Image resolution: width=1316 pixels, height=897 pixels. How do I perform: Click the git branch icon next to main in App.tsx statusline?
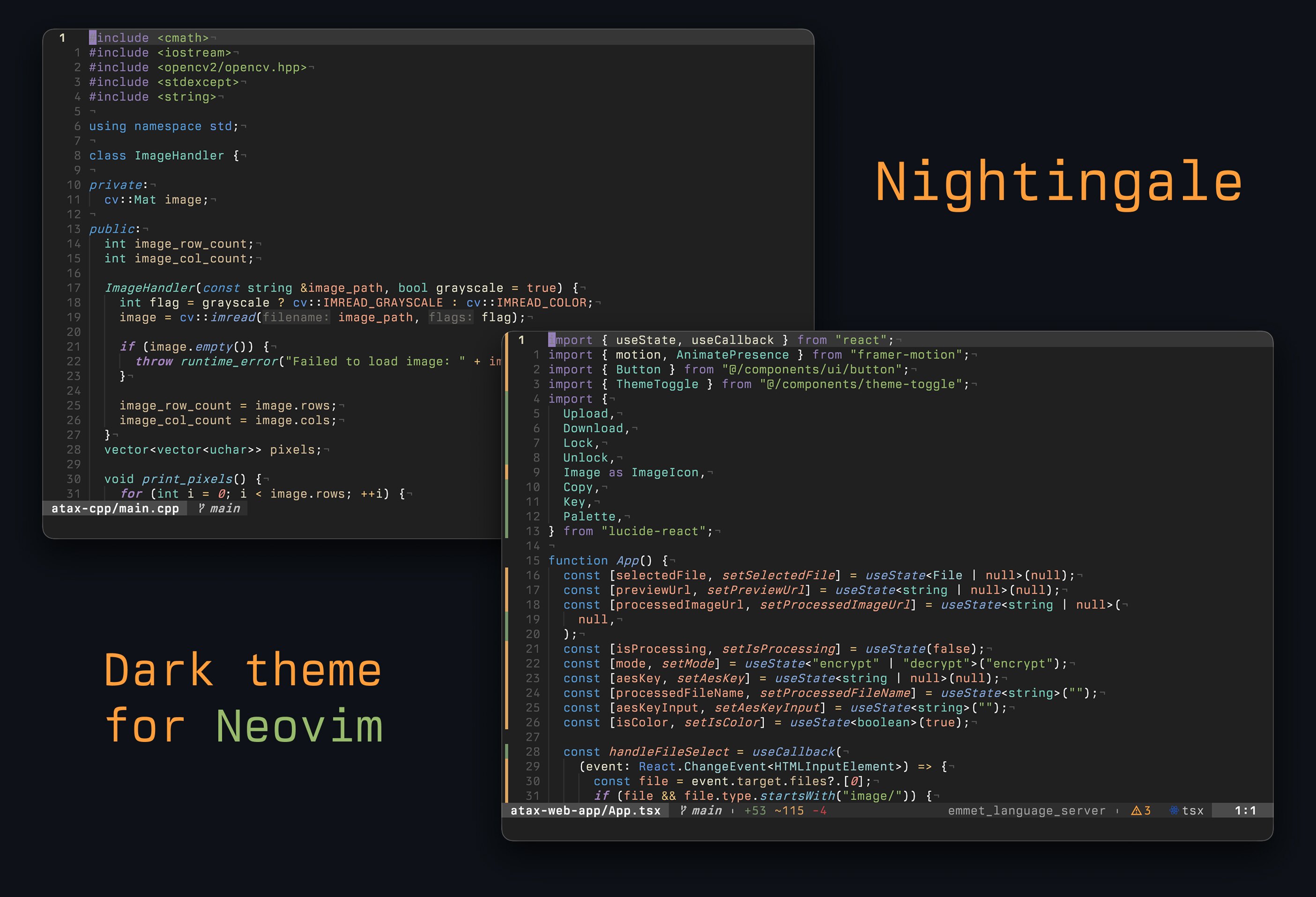pyautogui.click(x=684, y=810)
